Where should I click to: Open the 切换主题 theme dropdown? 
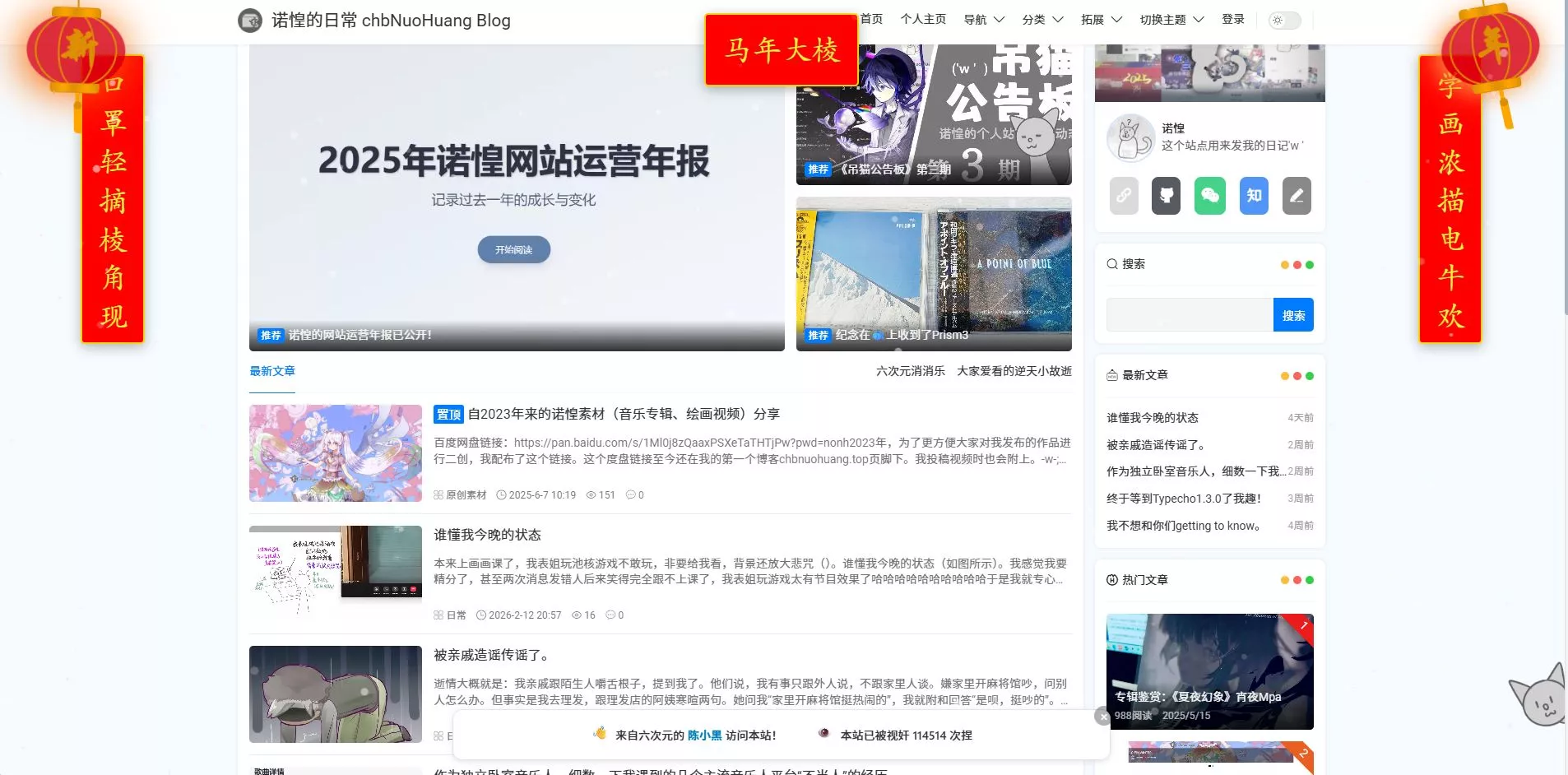pyautogui.click(x=1171, y=20)
